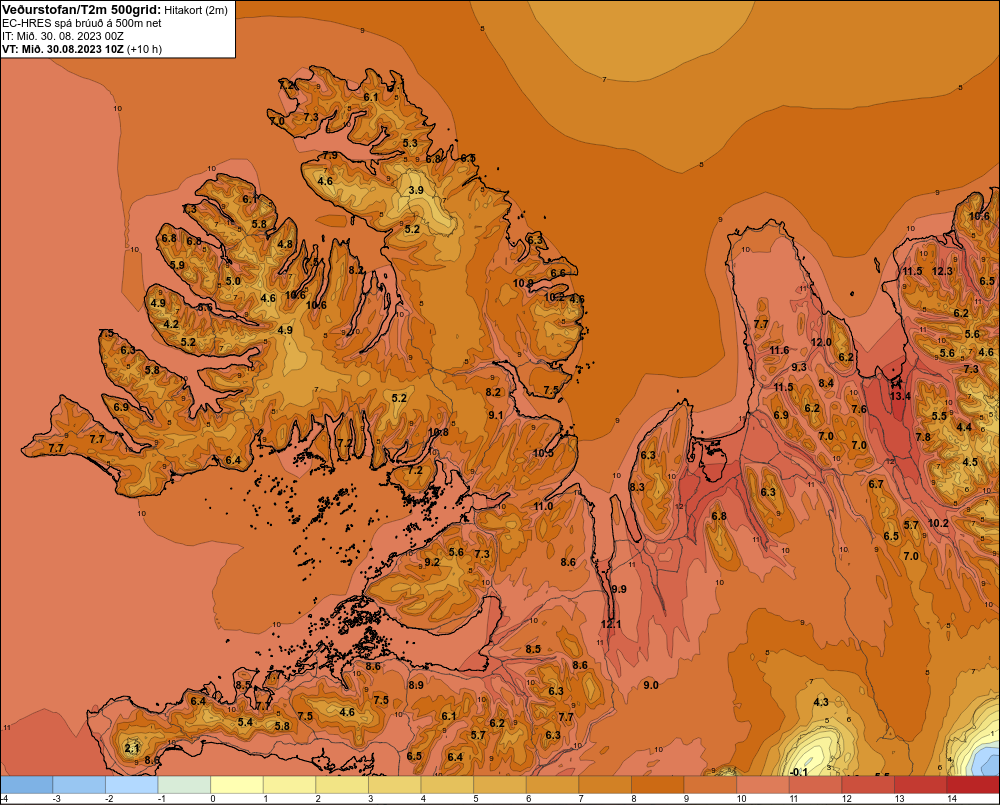Click the 3.9 temperature value

(x=416, y=190)
